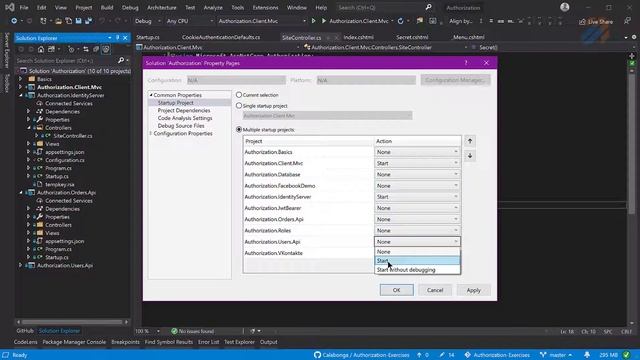The image size is (640, 360).
Task: Select Debug Source Files in properties tree
Action: 181,126
